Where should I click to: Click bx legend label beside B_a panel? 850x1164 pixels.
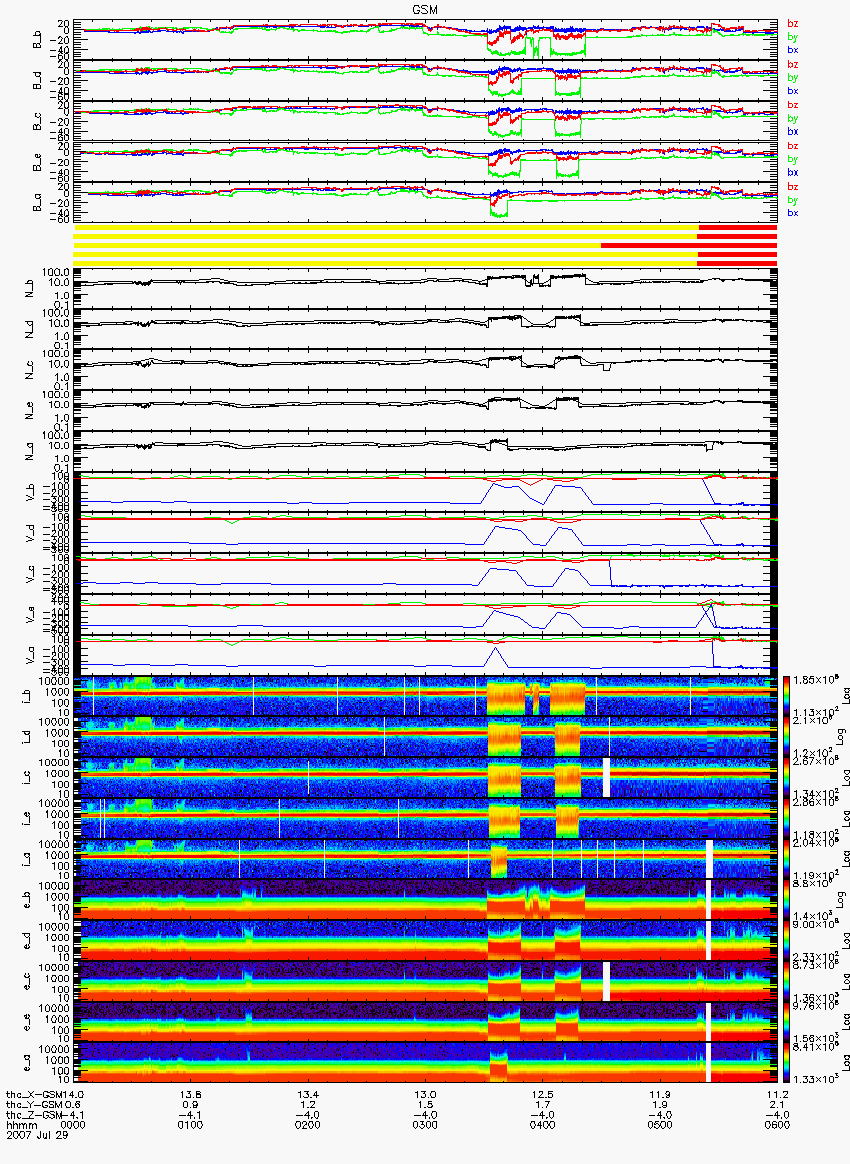click(793, 213)
